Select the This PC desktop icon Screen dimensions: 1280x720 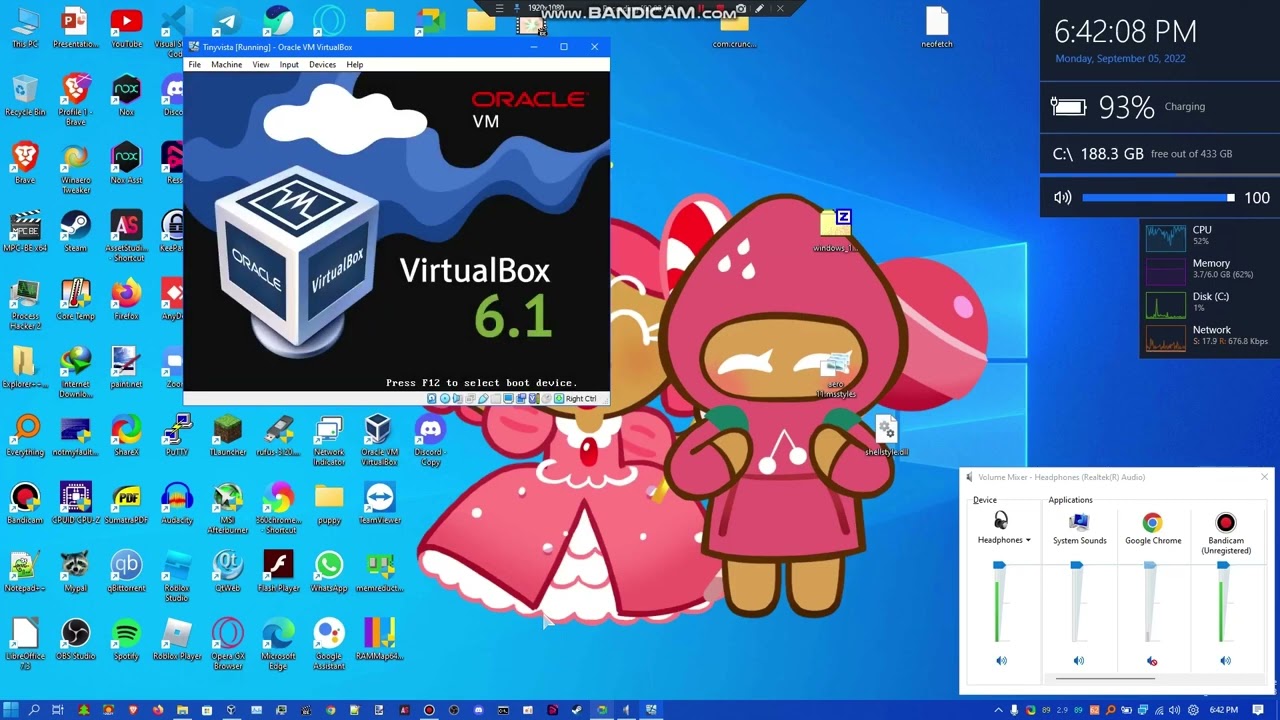click(25, 27)
